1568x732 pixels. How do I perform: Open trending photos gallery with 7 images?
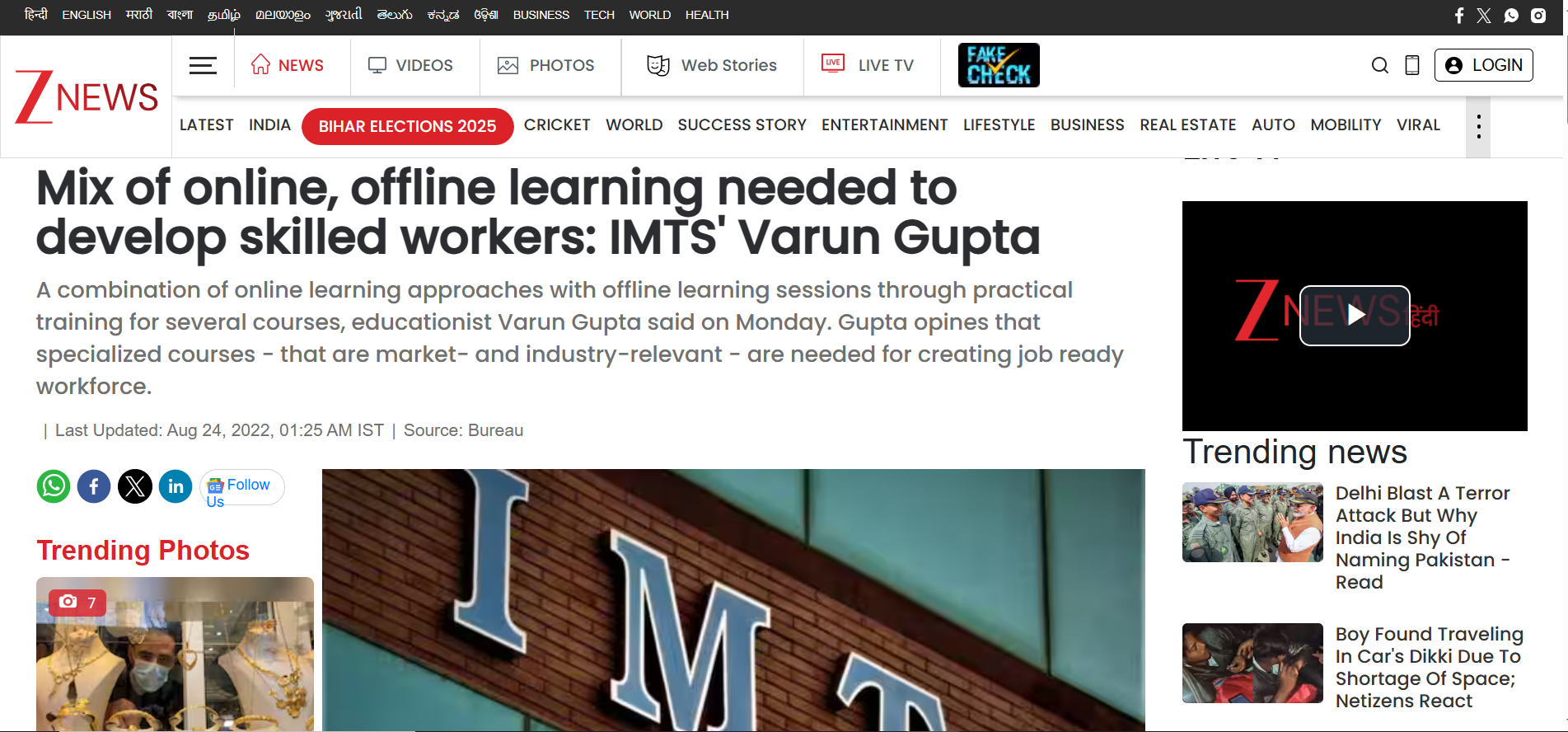coord(175,653)
